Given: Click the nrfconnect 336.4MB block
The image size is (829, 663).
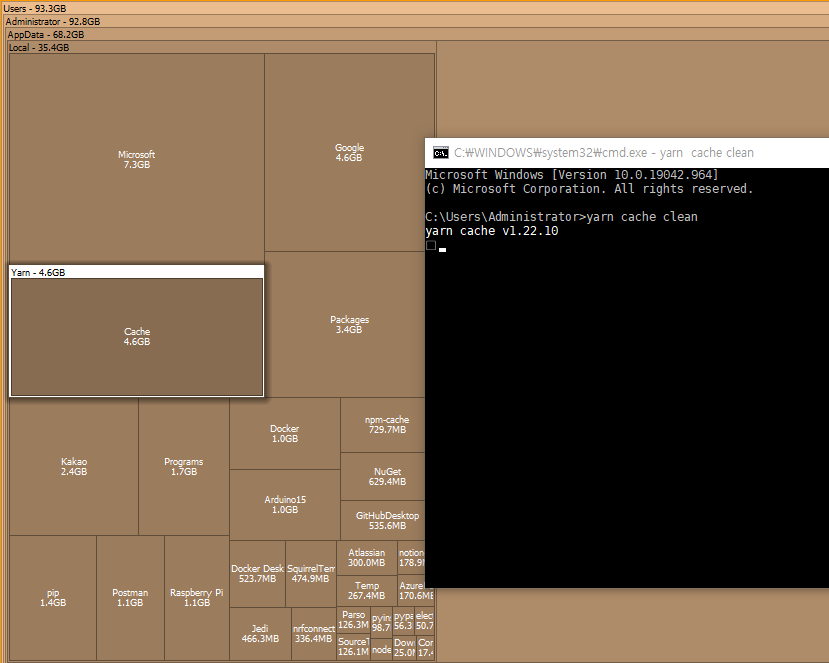Looking at the screenshot, I should 314,633.
